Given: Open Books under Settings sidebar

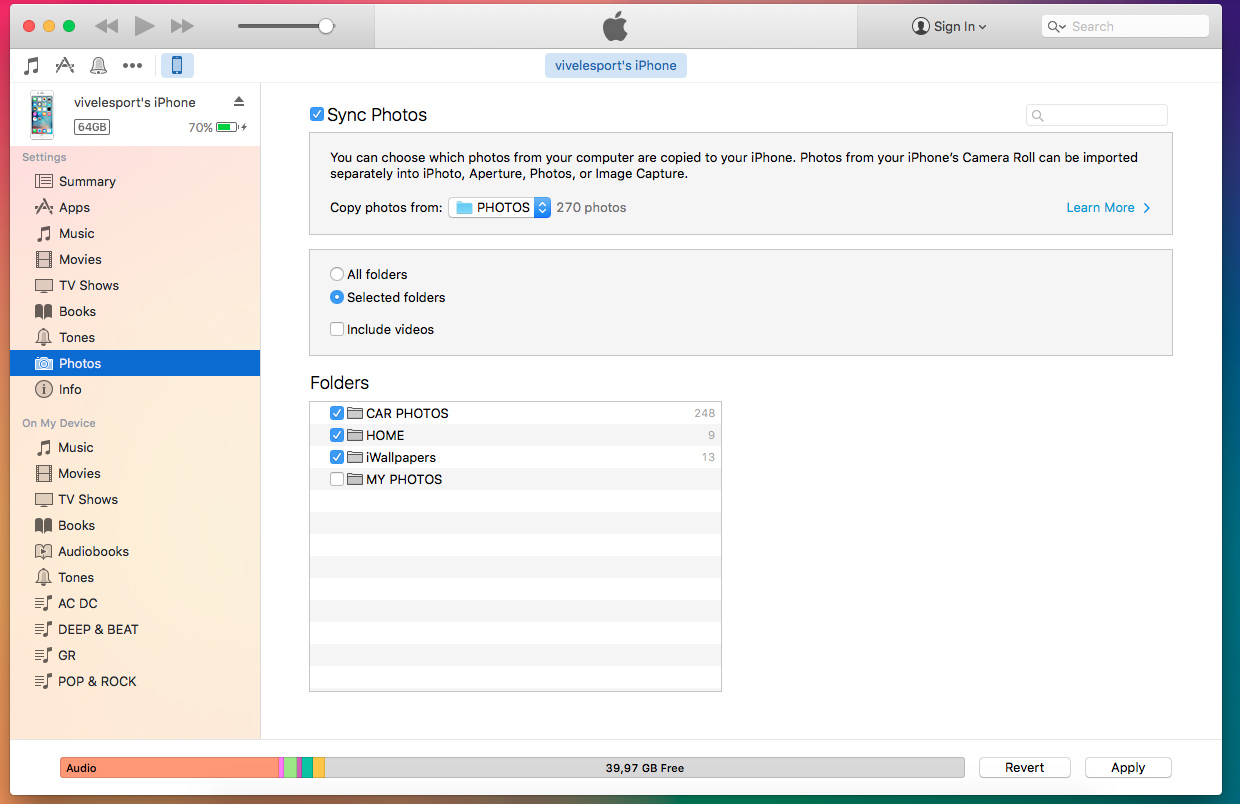Looking at the screenshot, I should 135,311.
